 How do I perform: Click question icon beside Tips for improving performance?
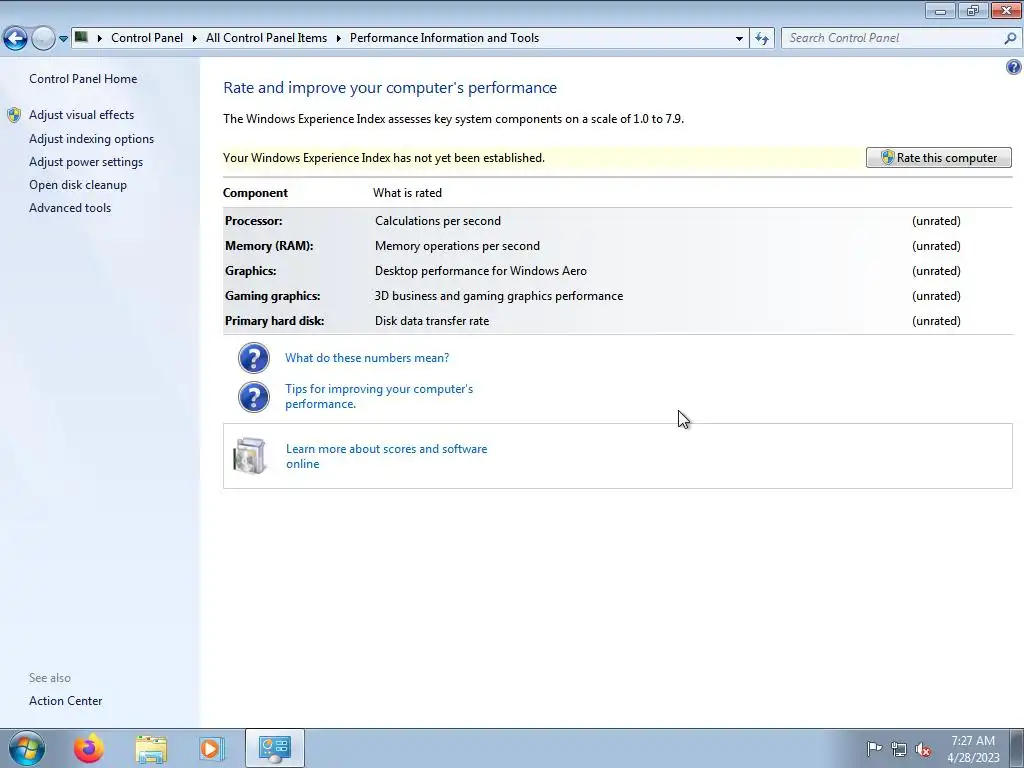tap(253, 397)
